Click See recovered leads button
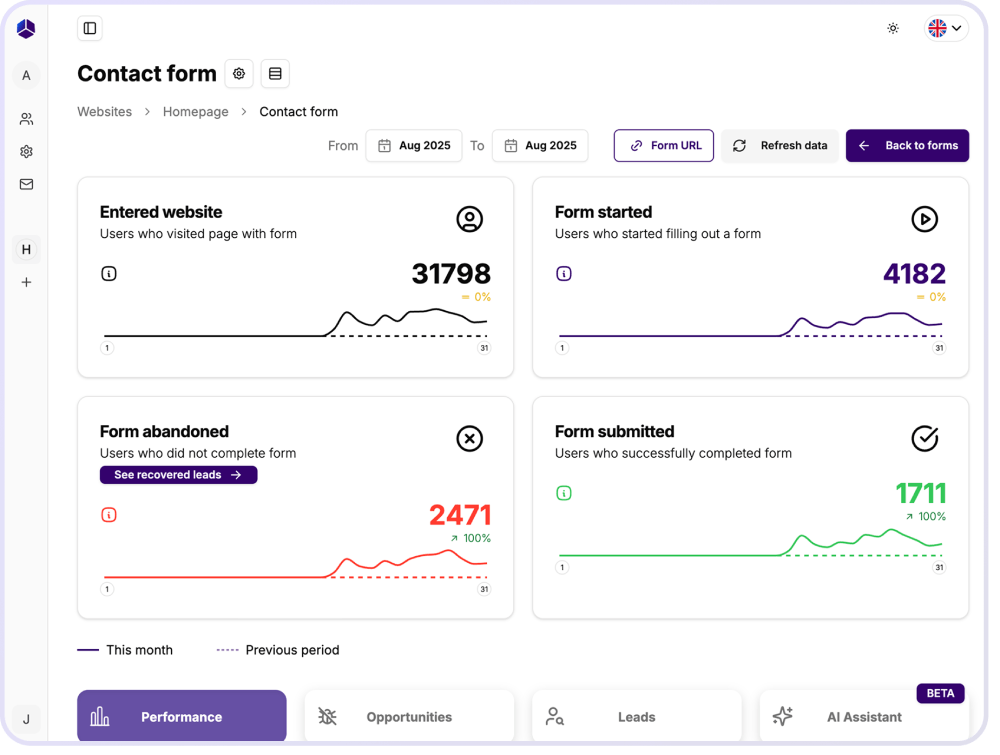 tap(178, 475)
